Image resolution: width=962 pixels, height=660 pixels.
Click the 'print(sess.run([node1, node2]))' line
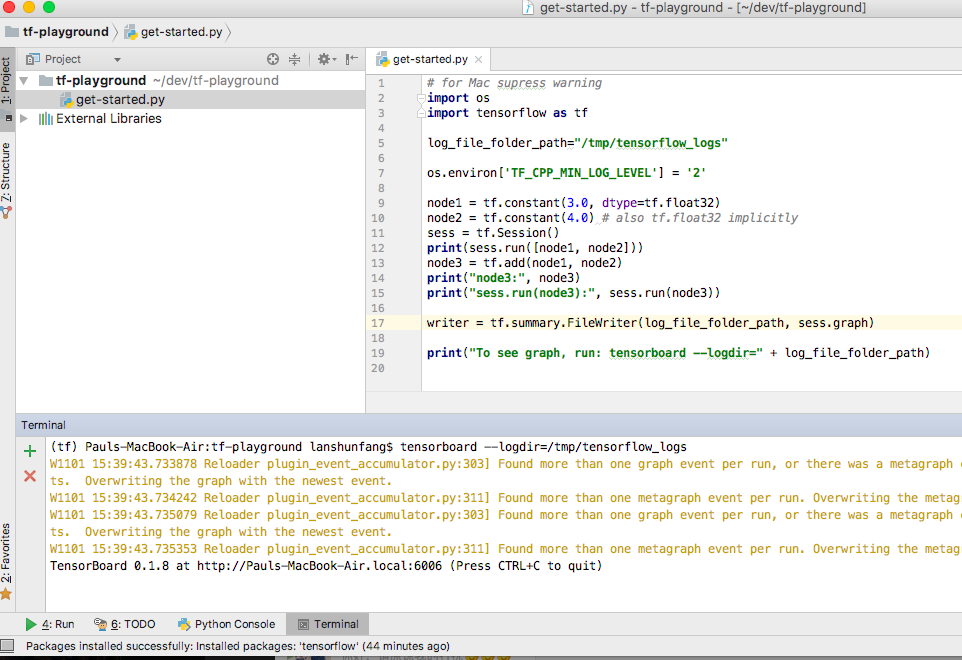(x=535, y=248)
